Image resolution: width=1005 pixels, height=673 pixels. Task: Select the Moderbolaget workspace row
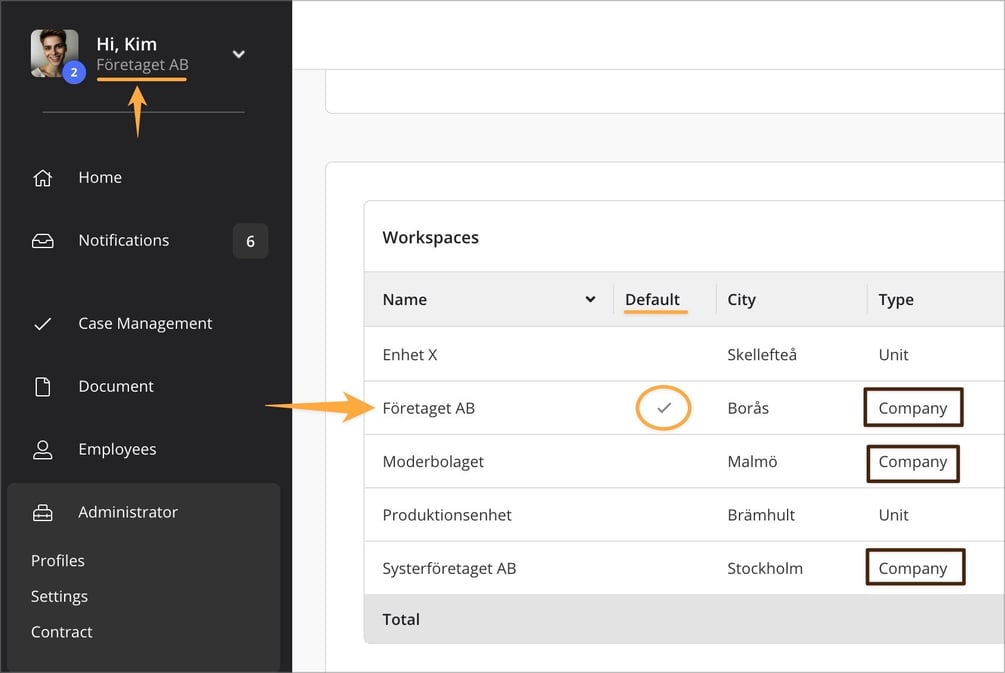click(684, 461)
